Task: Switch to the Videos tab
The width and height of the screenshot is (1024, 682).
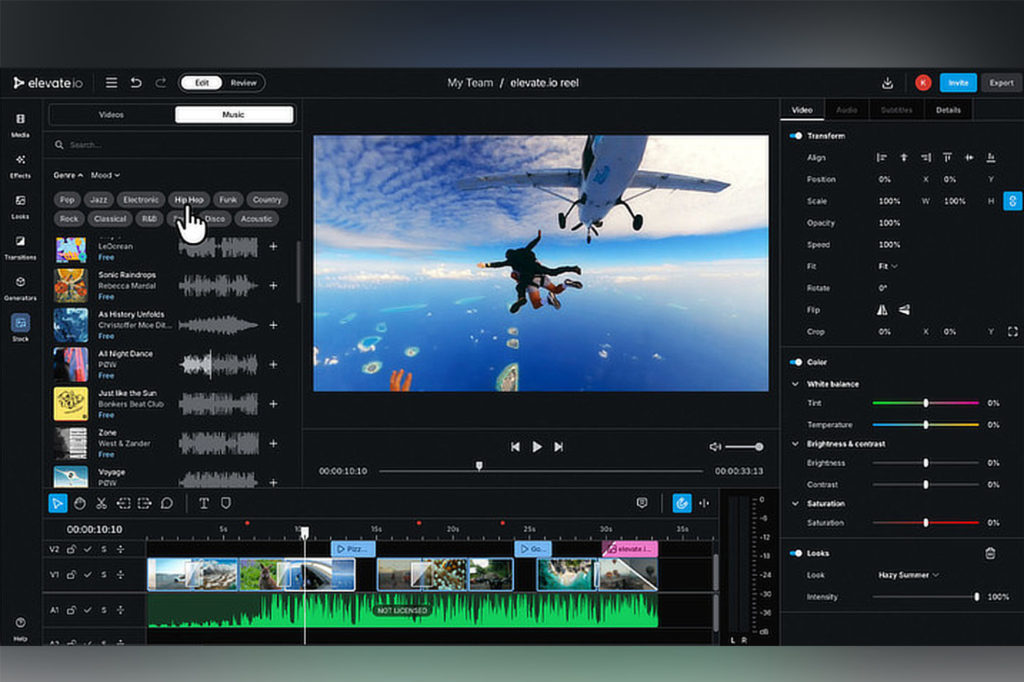Action: pos(111,115)
